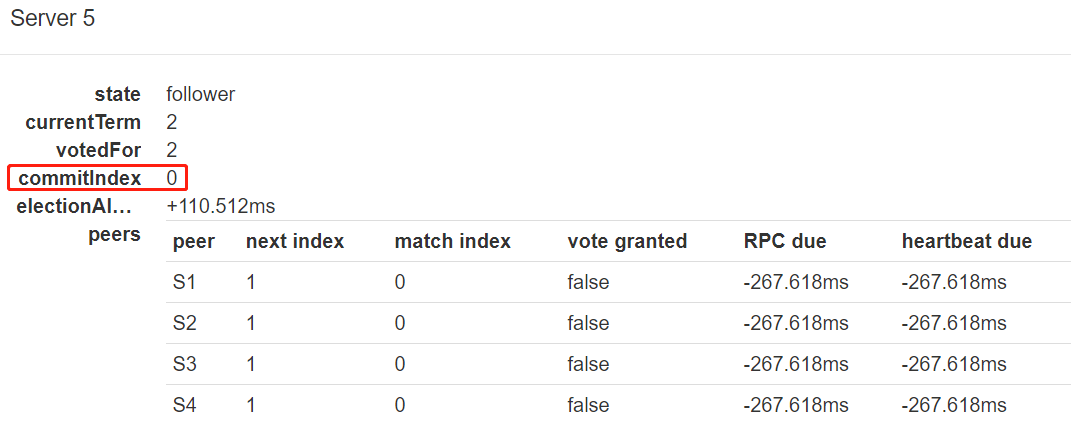Click the Server 5 dialog title
This screenshot has height=432, width=1071.
53,18
